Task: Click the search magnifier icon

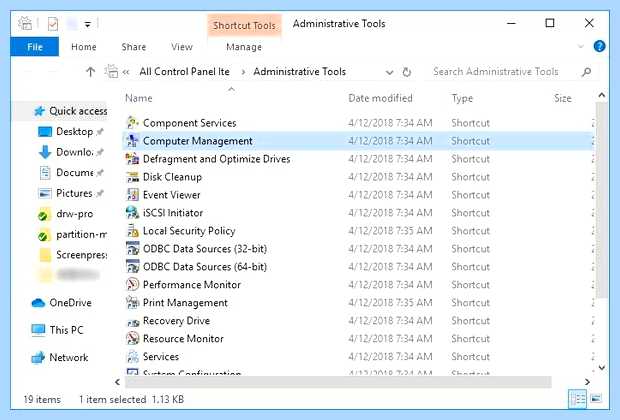Action: click(587, 72)
